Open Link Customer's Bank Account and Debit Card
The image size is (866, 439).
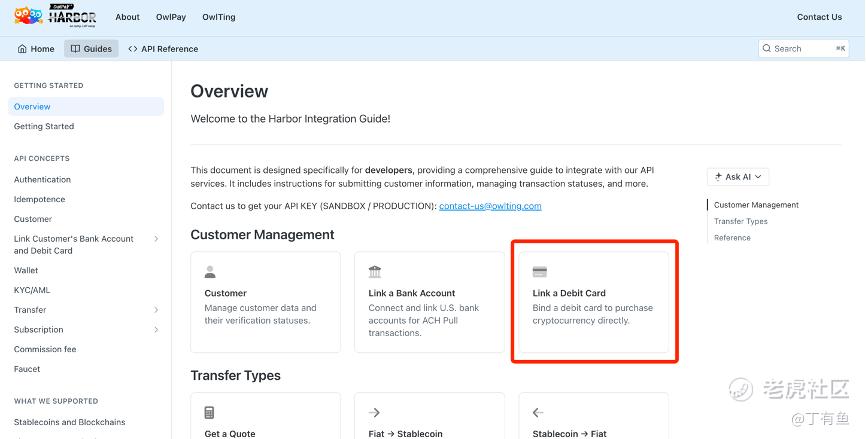pyautogui.click(x=73, y=245)
